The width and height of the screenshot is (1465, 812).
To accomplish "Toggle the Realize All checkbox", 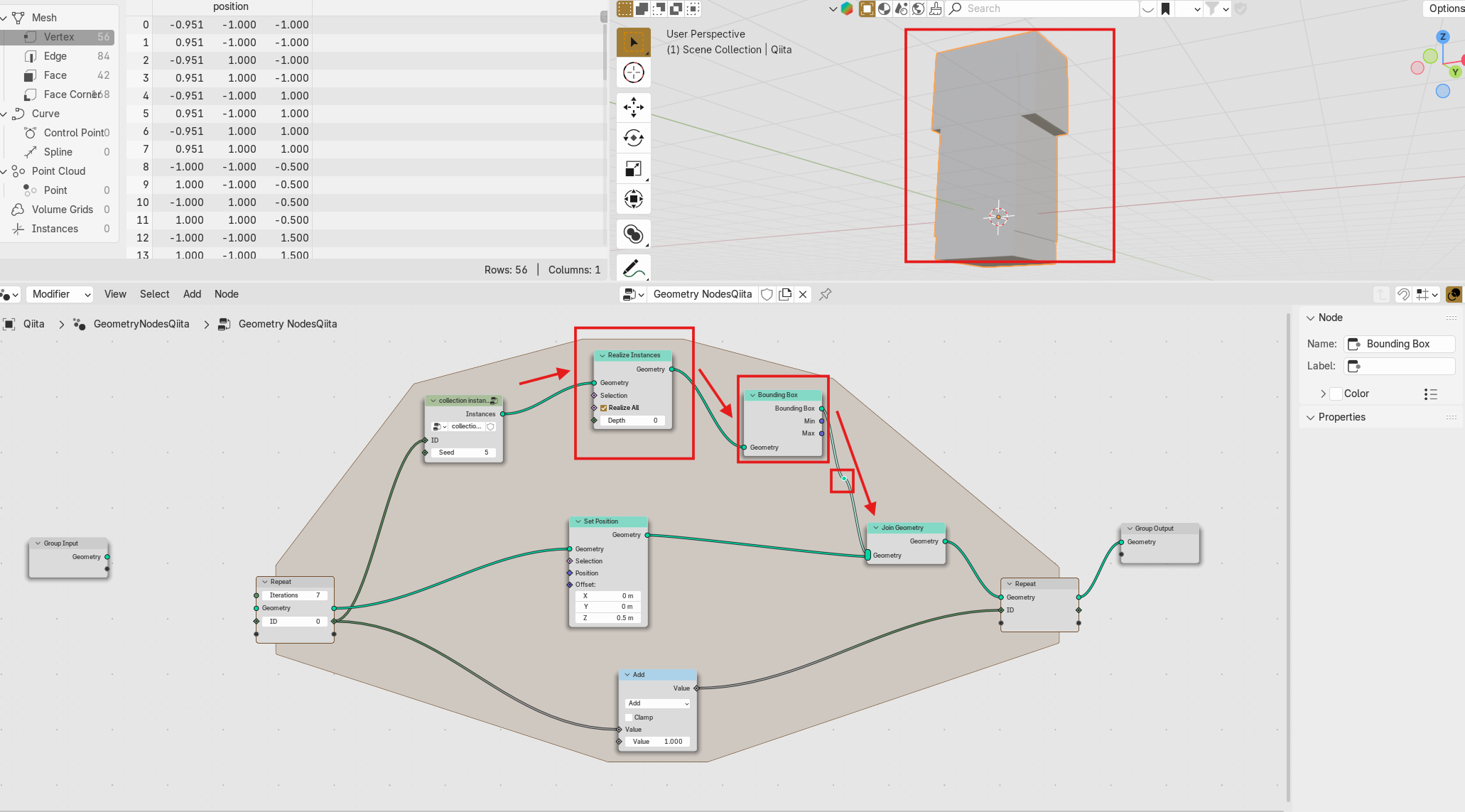I will pyautogui.click(x=603, y=408).
